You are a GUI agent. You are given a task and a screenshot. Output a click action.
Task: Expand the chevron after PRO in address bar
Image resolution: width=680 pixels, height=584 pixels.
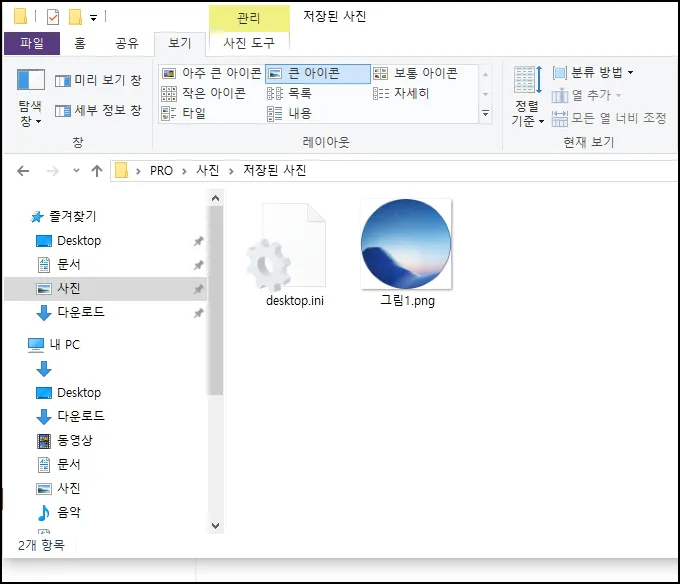point(184,171)
